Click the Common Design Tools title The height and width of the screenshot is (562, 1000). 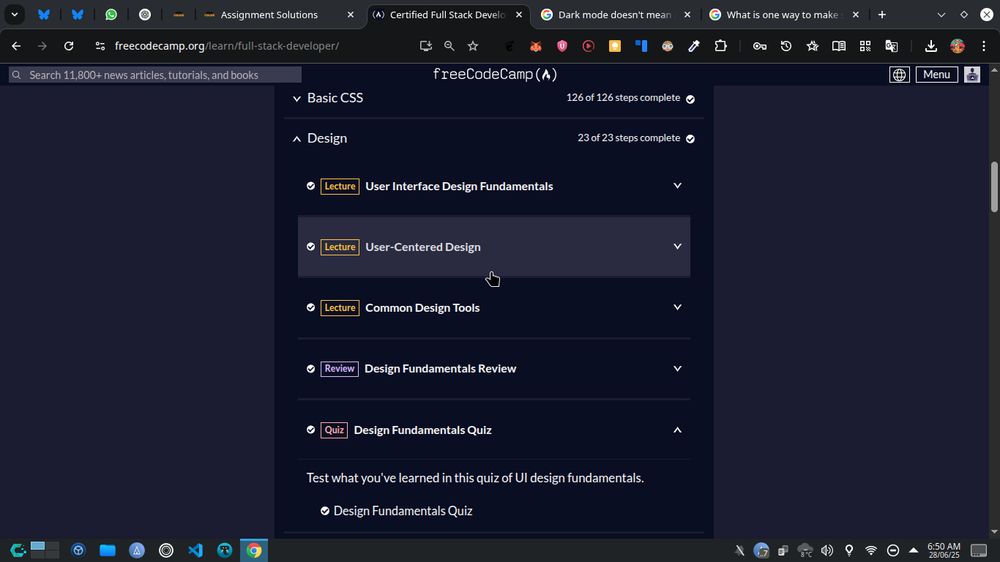[422, 307]
